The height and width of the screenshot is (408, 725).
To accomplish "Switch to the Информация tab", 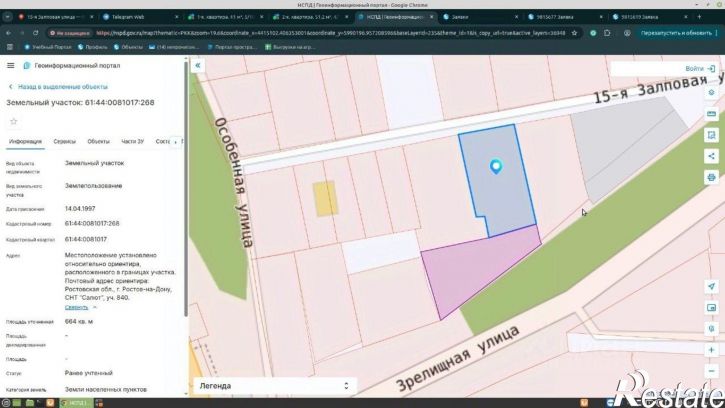I will (x=25, y=142).
